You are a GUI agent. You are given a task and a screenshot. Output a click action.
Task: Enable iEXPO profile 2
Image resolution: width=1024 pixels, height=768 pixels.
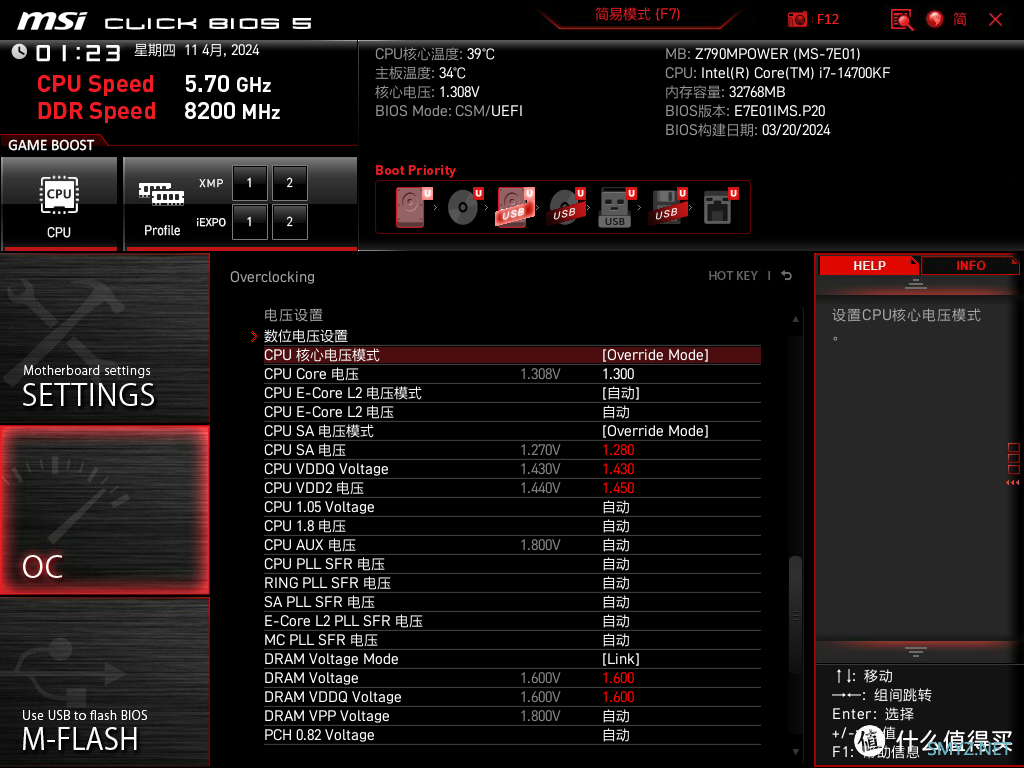click(289, 222)
